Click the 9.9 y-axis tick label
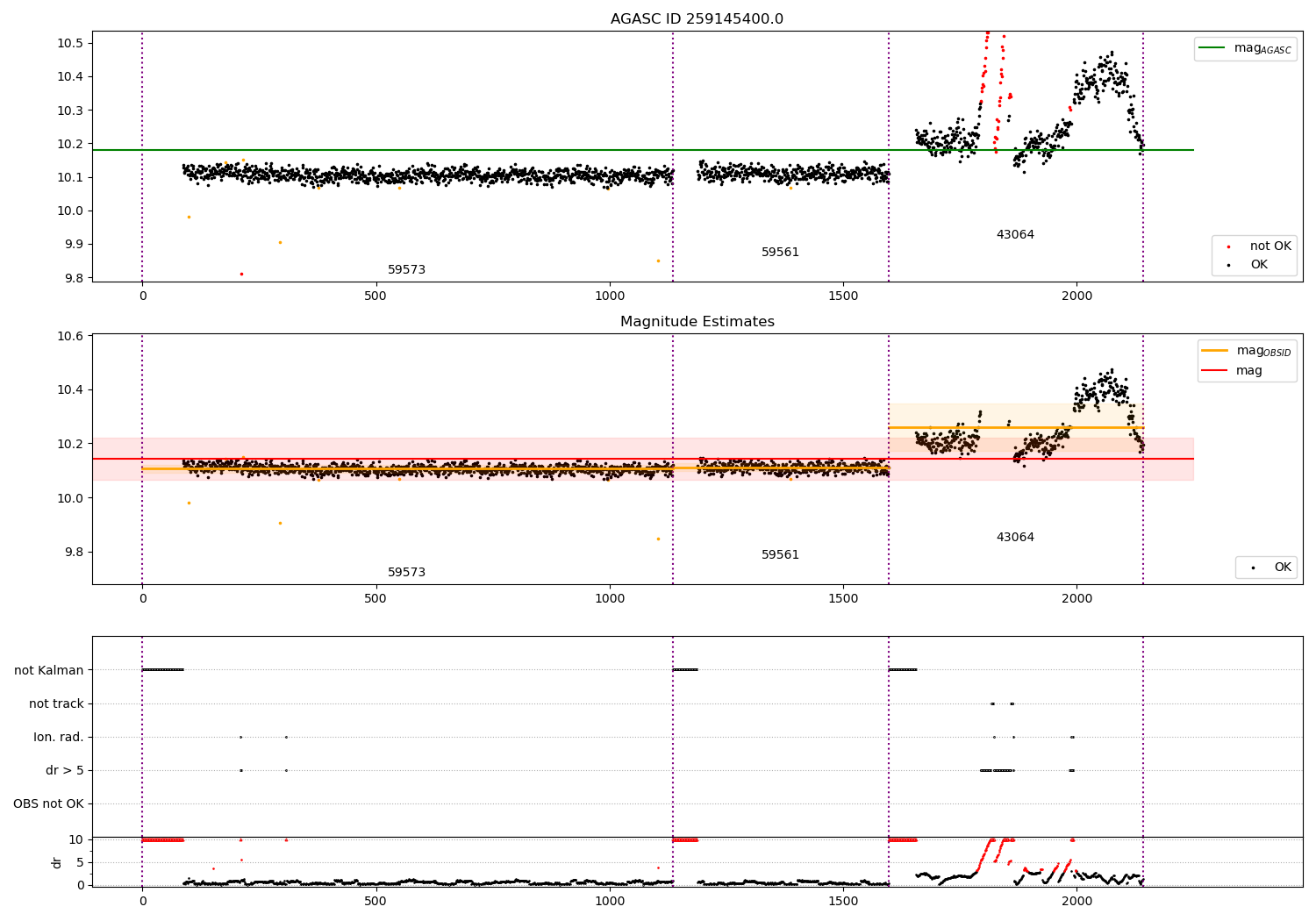 74,245
